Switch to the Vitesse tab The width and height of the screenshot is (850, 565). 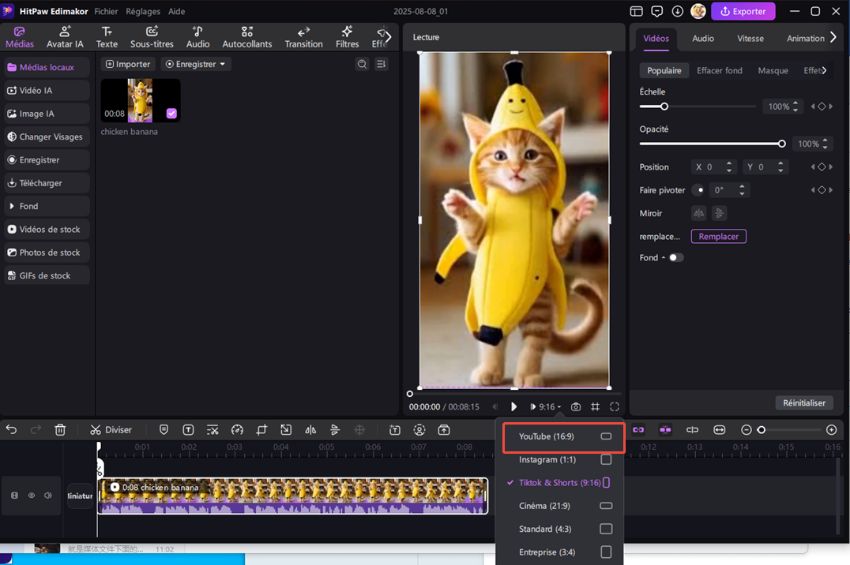[x=750, y=38]
